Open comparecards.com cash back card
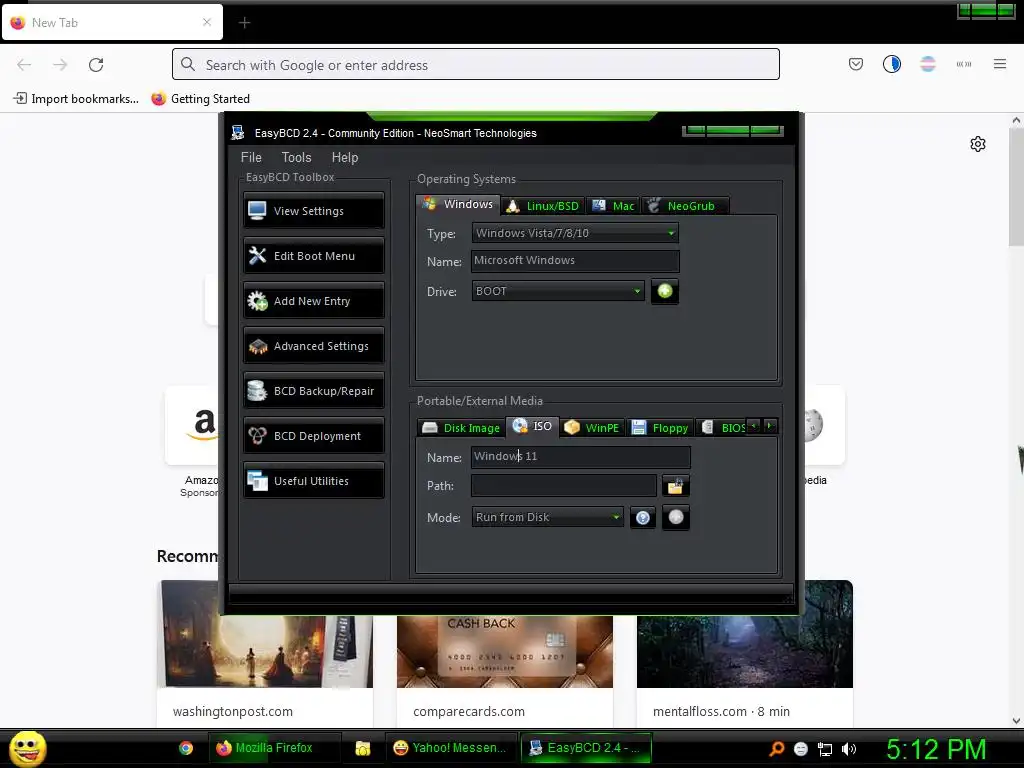Viewport: 1024px width, 768px height. pos(505,652)
